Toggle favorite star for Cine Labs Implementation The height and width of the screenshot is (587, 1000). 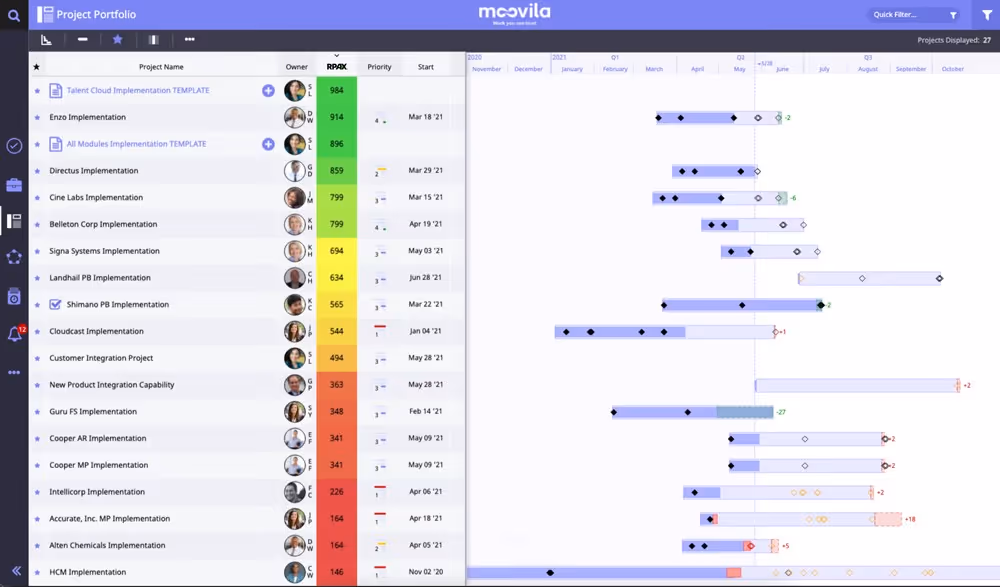pos(37,198)
